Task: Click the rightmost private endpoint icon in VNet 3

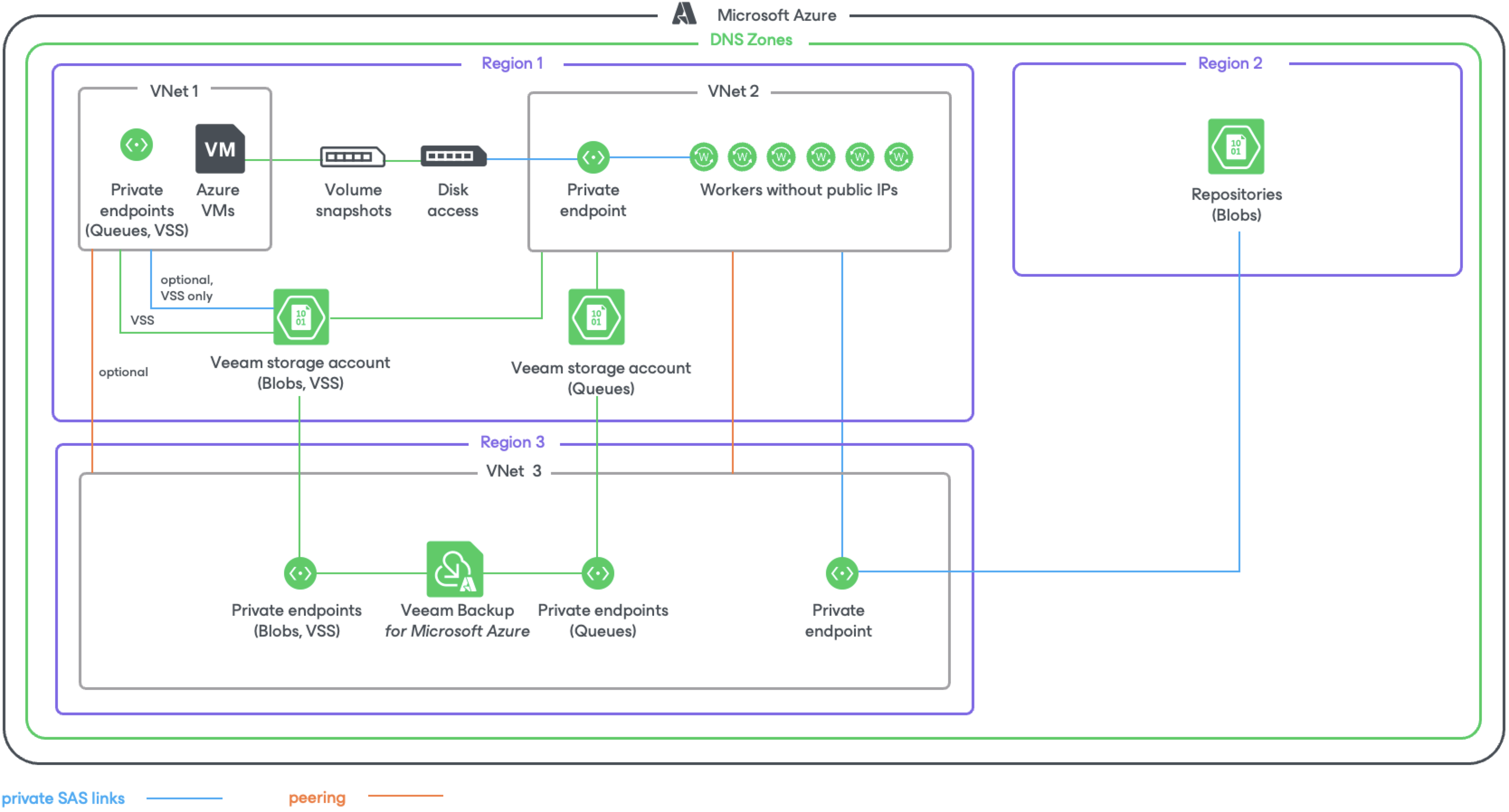Action: tap(842, 572)
